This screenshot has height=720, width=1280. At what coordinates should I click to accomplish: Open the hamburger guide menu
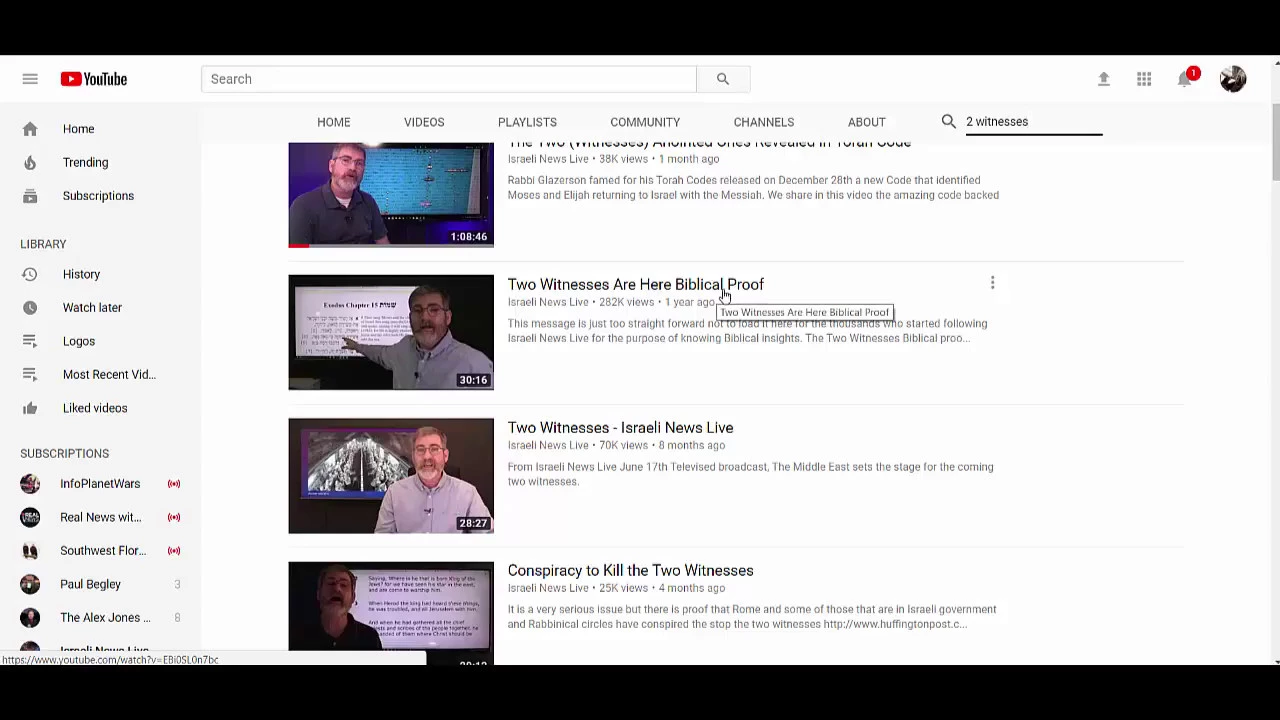pos(30,79)
